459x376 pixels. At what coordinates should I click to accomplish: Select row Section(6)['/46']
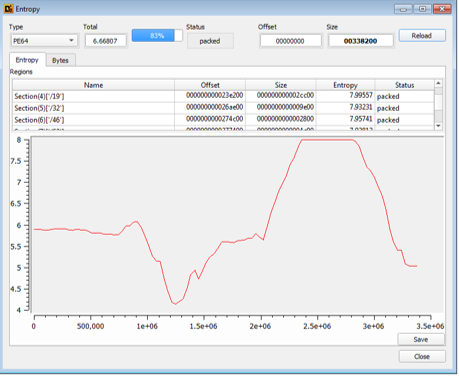coord(223,119)
